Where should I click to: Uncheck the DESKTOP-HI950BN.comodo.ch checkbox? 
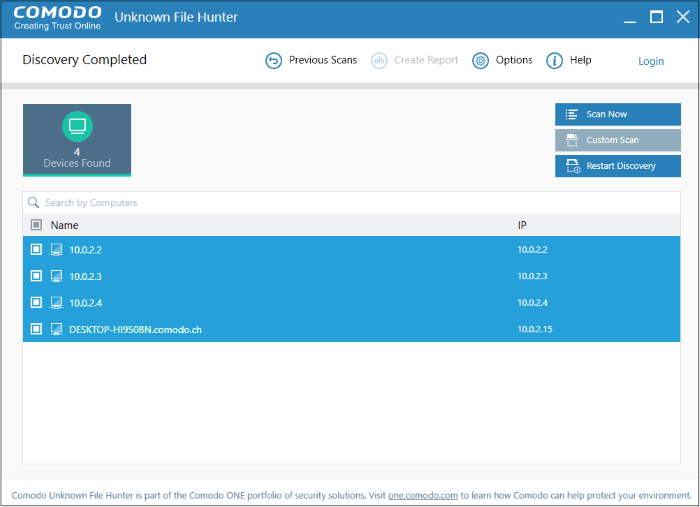pos(36,329)
